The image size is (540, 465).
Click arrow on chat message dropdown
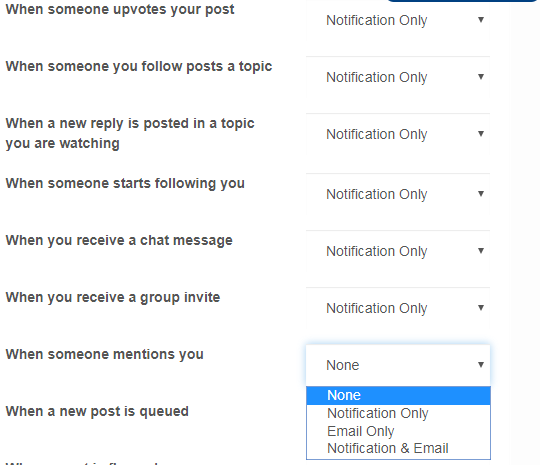click(x=481, y=250)
